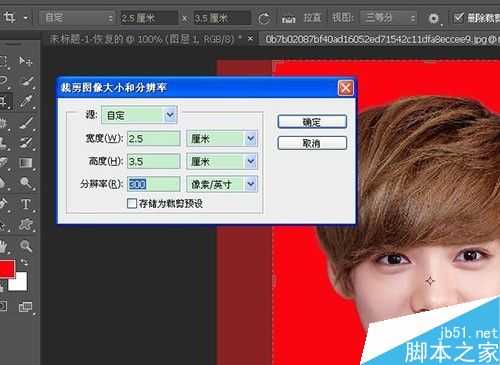The height and width of the screenshot is (365, 500).
Task: Click the 拉直 straighten button
Action: [x=313, y=18]
